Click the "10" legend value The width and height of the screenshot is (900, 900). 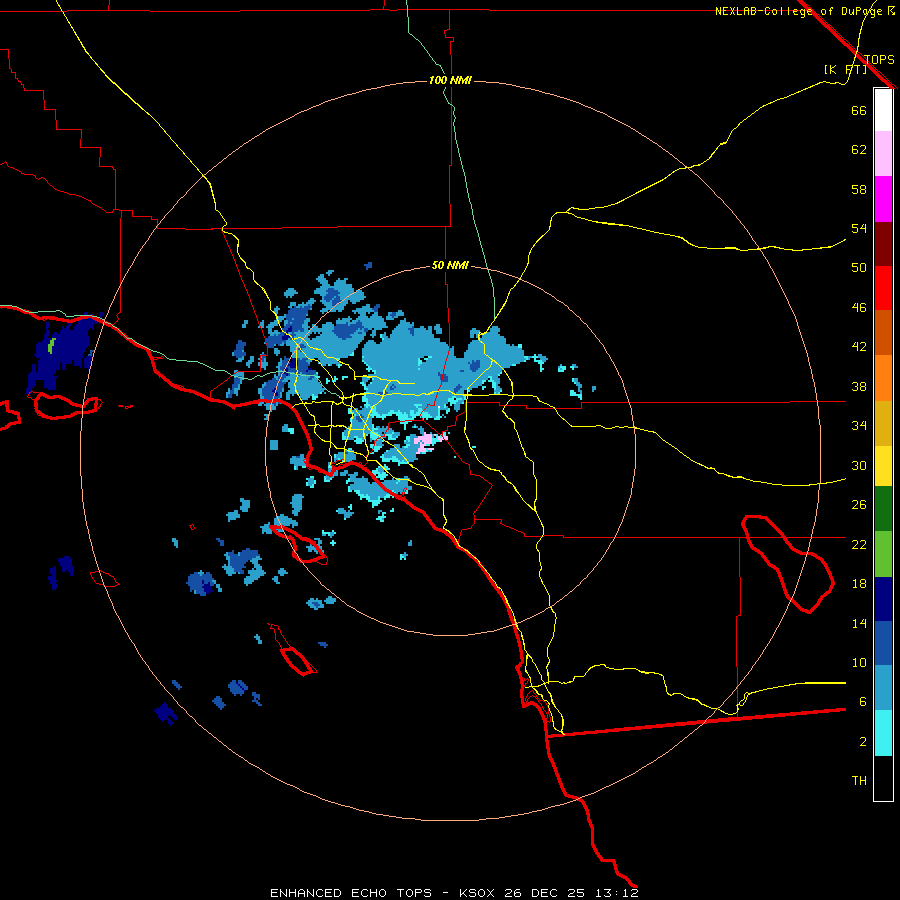pyautogui.click(x=859, y=663)
